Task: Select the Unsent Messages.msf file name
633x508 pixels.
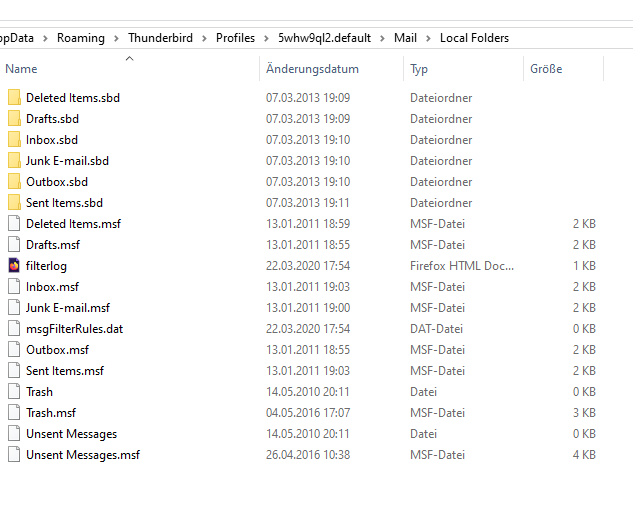Action: [x=83, y=455]
